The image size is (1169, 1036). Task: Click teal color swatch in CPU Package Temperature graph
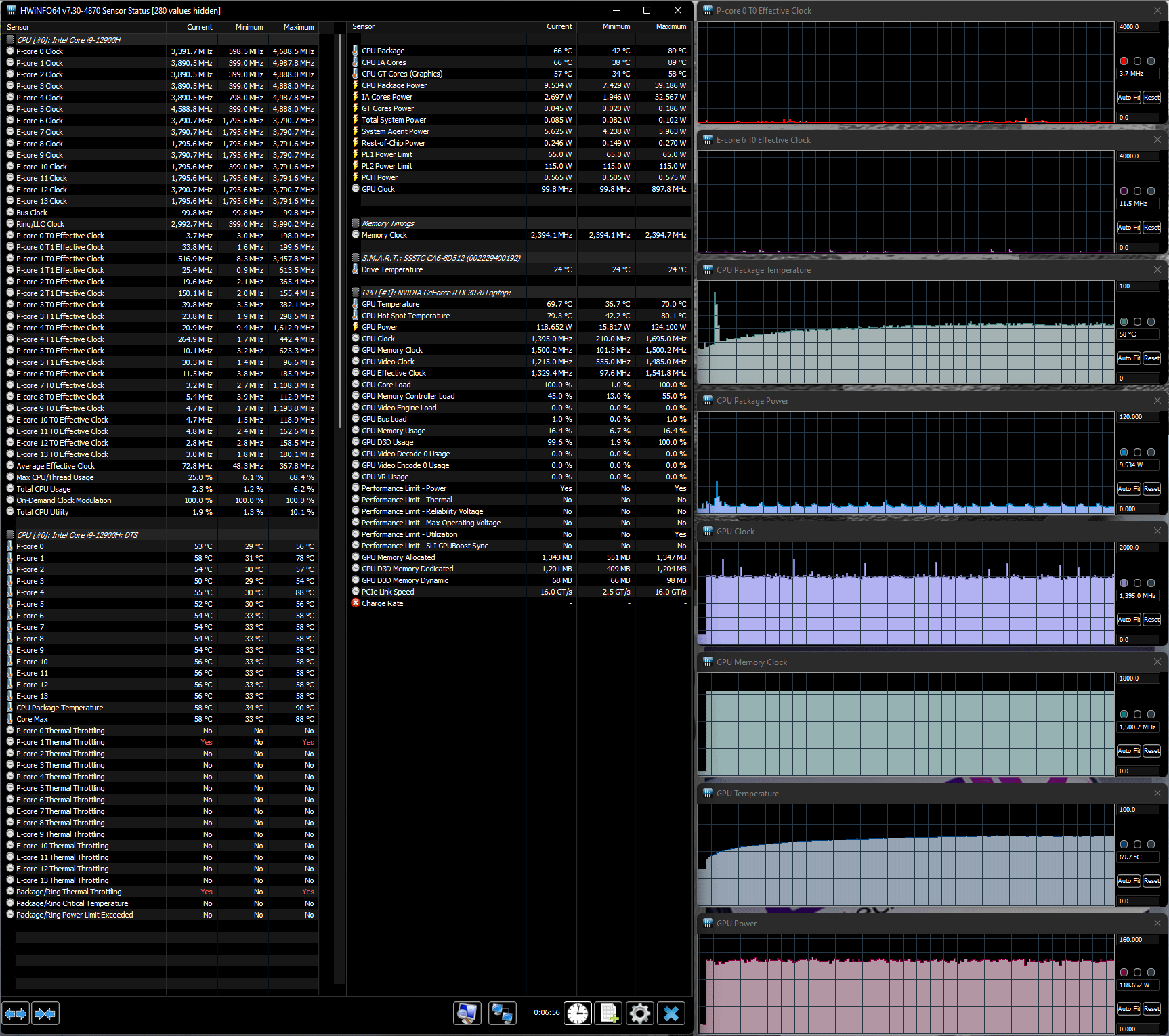pos(1124,322)
